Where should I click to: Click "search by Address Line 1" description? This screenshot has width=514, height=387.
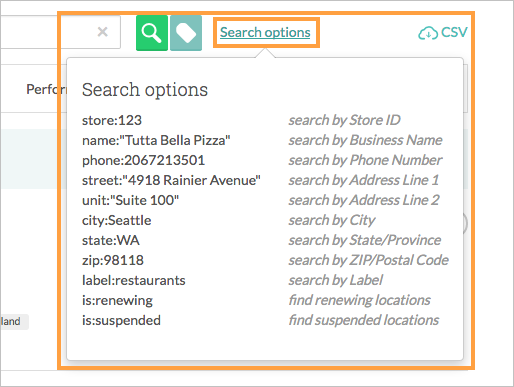(x=364, y=180)
